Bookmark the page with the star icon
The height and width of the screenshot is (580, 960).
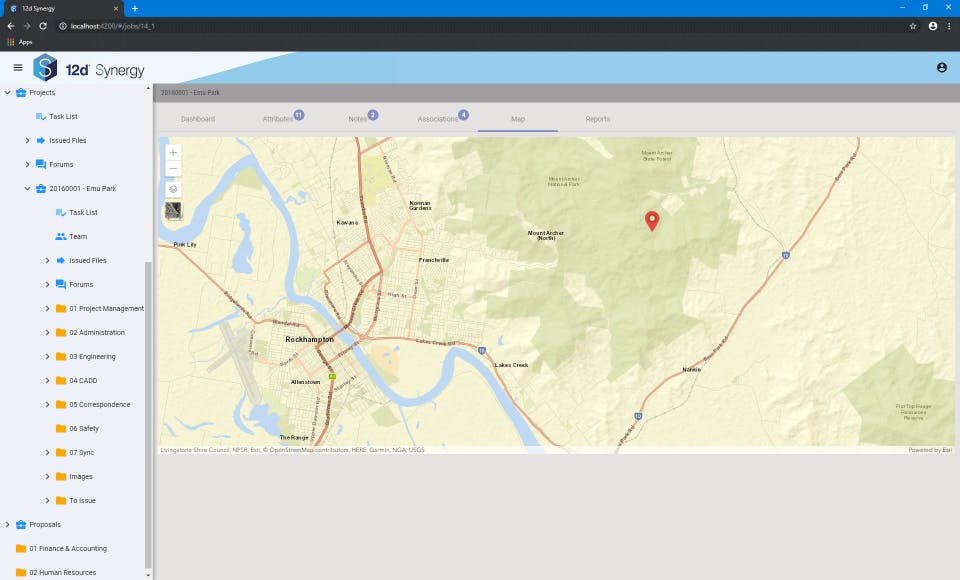[x=913, y=26]
